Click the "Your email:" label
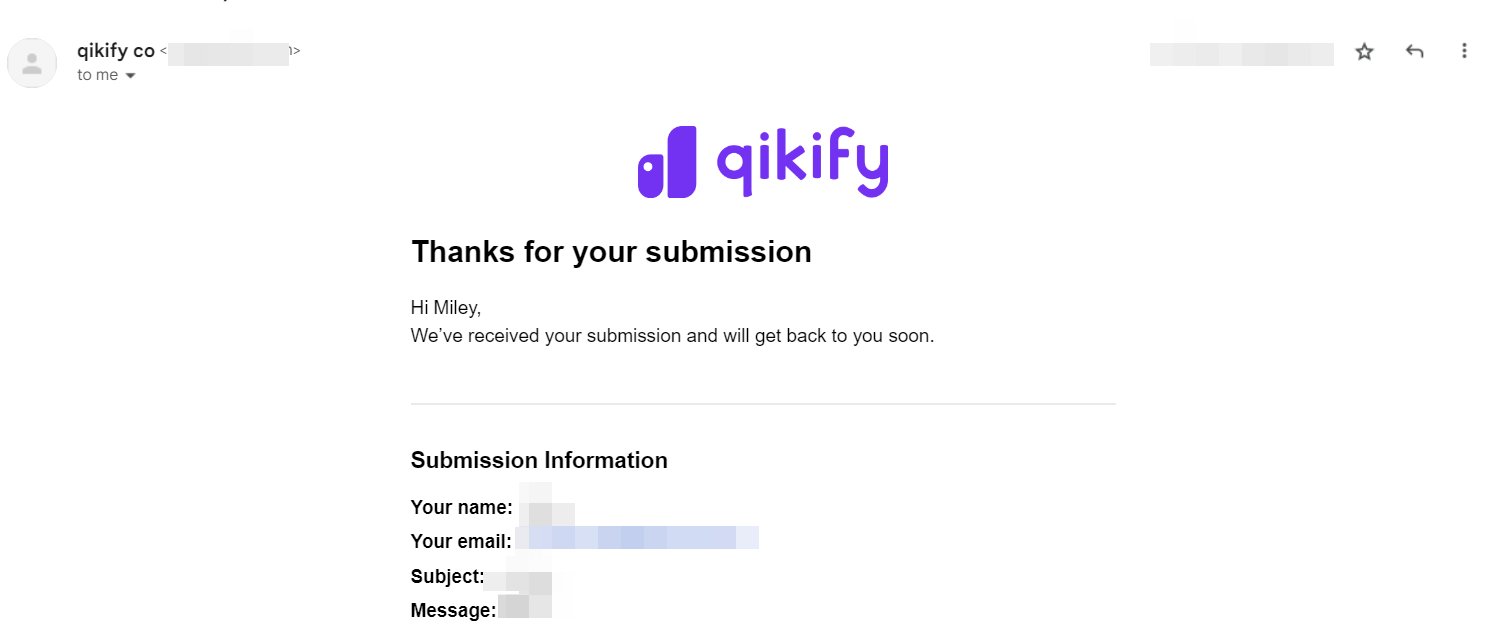 [461, 541]
